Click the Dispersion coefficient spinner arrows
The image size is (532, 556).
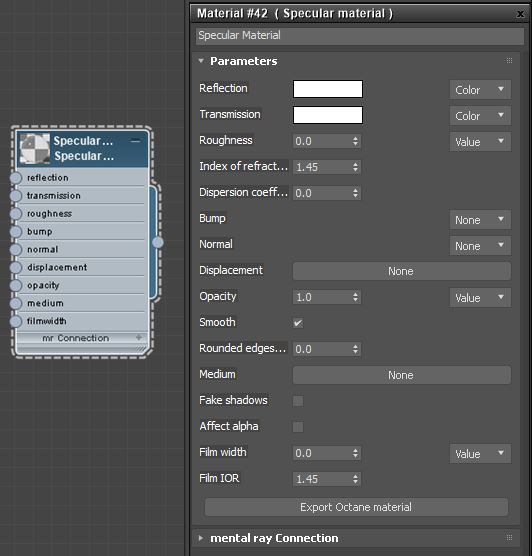pyautogui.click(x=355, y=193)
